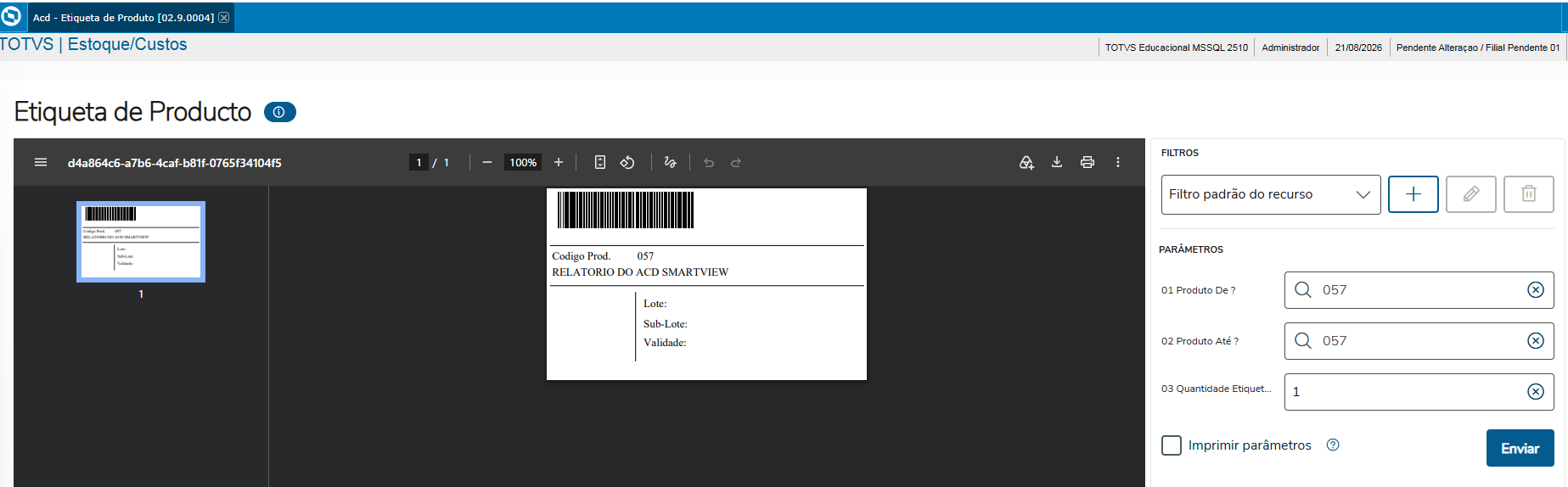Add a new filter with plus button
Viewport: 1568px width, 487px height.
[1413, 194]
